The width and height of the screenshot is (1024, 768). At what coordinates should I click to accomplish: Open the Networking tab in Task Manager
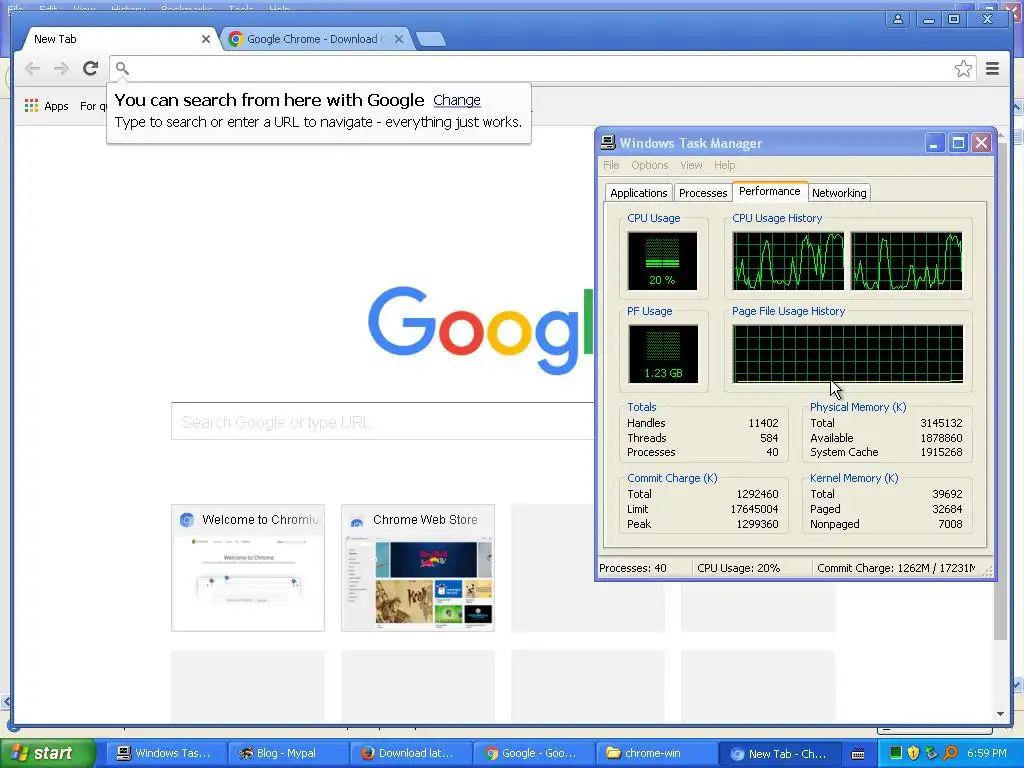839,193
